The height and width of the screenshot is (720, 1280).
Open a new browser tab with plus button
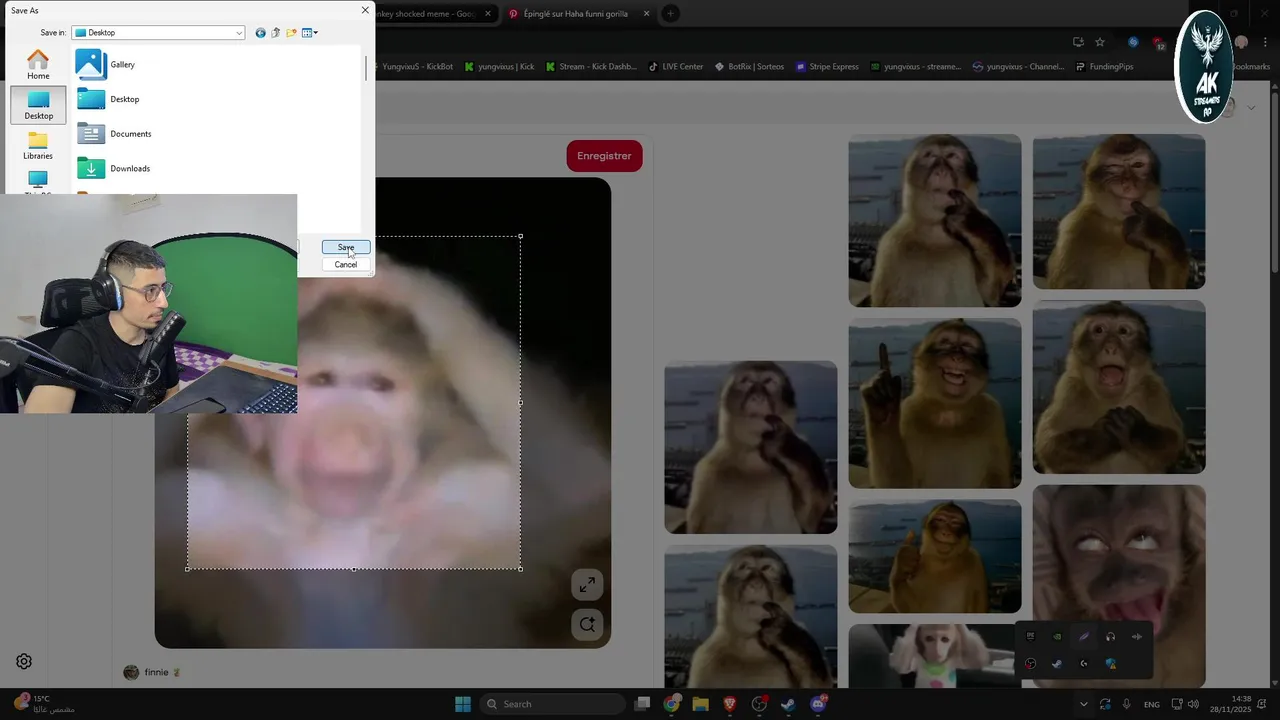(x=670, y=14)
